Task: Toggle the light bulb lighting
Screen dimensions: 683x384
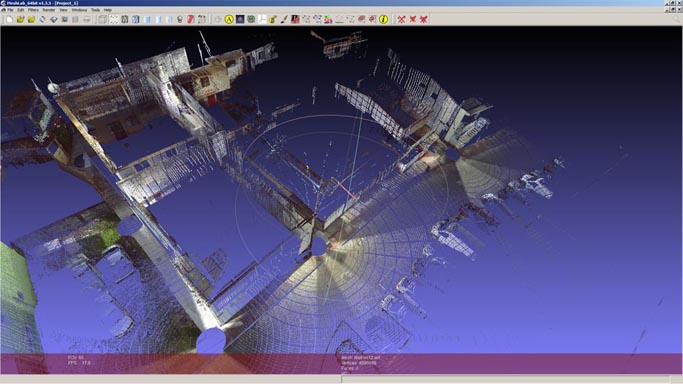Action: 180,19
